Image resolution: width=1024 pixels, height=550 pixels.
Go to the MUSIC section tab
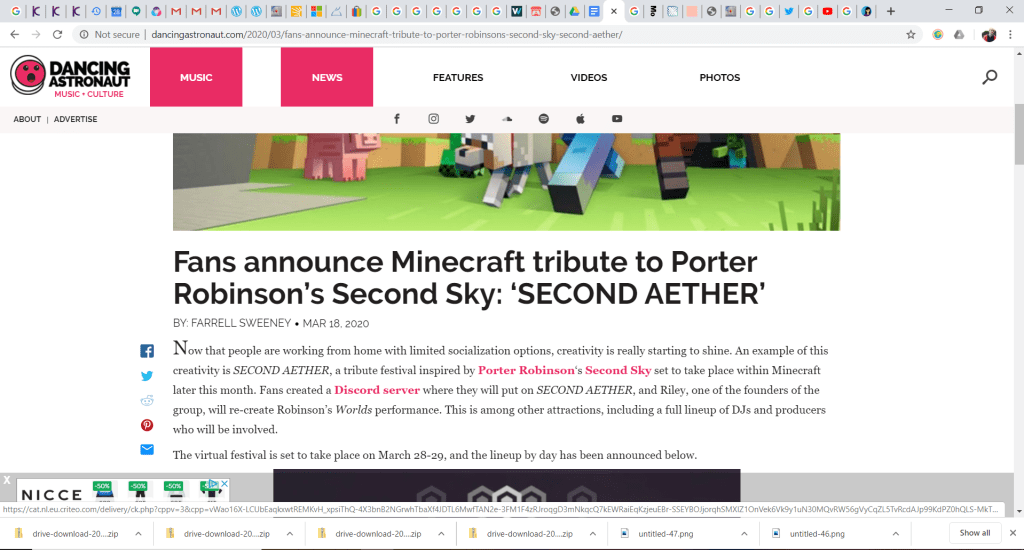196,77
